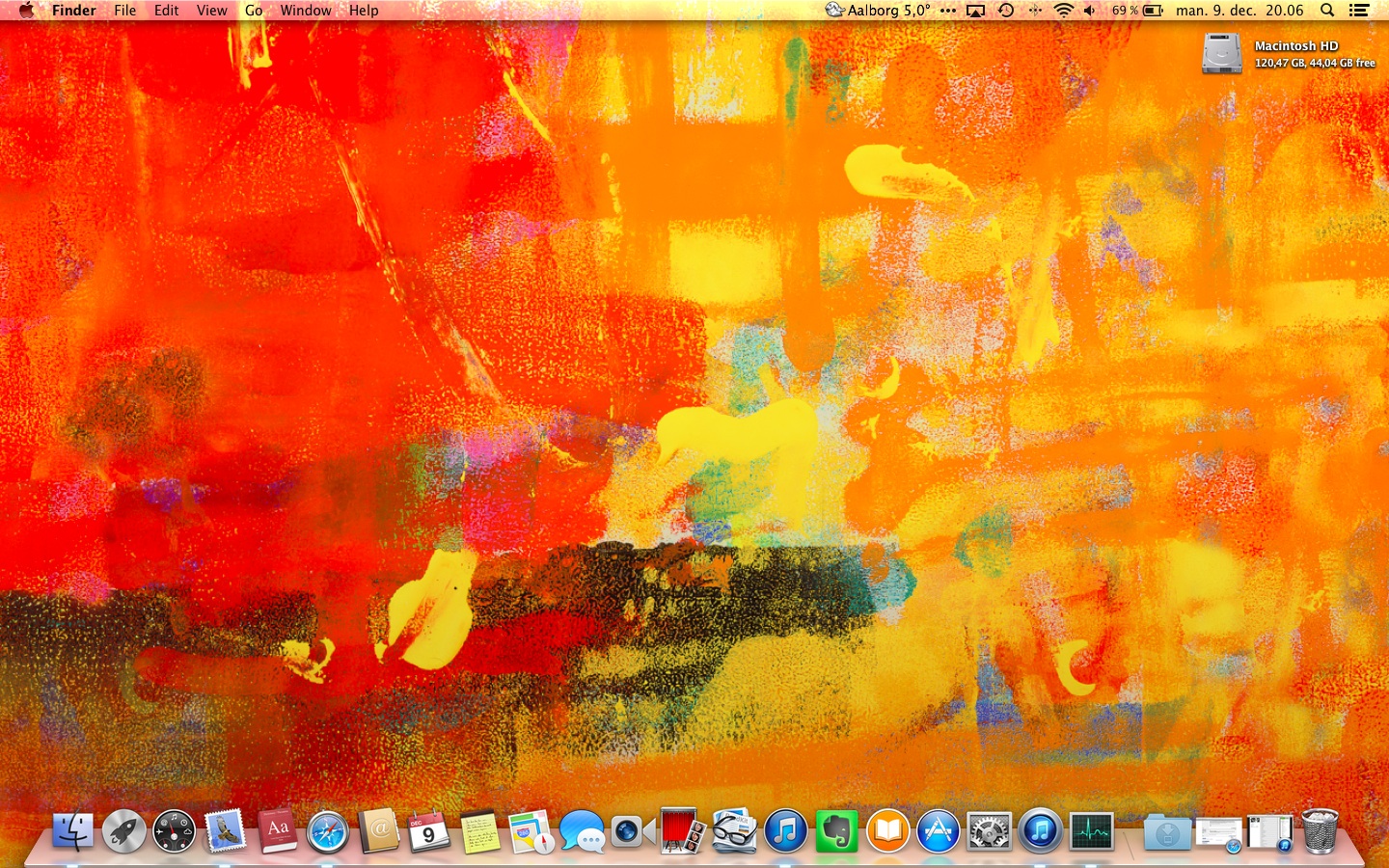Launch Launchpad rocket icon in Dock
This screenshot has width=1389, height=868.
point(123,831)
